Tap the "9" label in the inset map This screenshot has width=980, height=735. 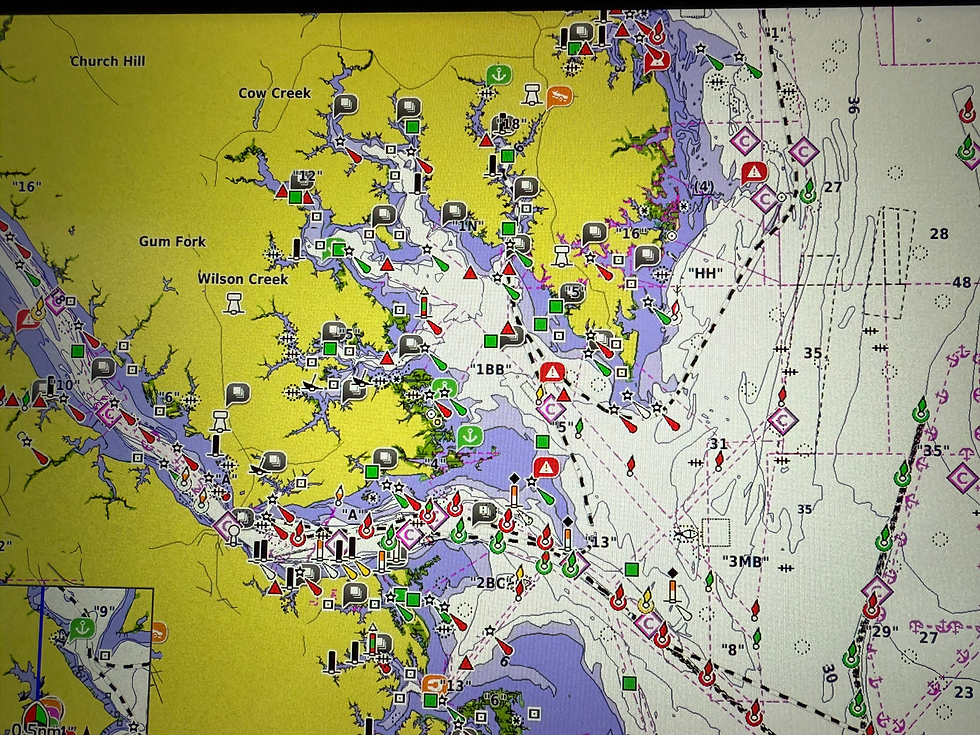(104, 611)
